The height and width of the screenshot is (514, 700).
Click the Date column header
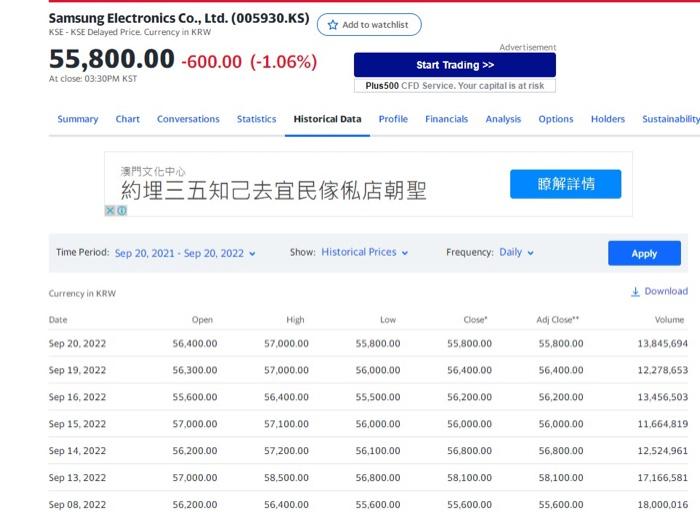(58, 320)
